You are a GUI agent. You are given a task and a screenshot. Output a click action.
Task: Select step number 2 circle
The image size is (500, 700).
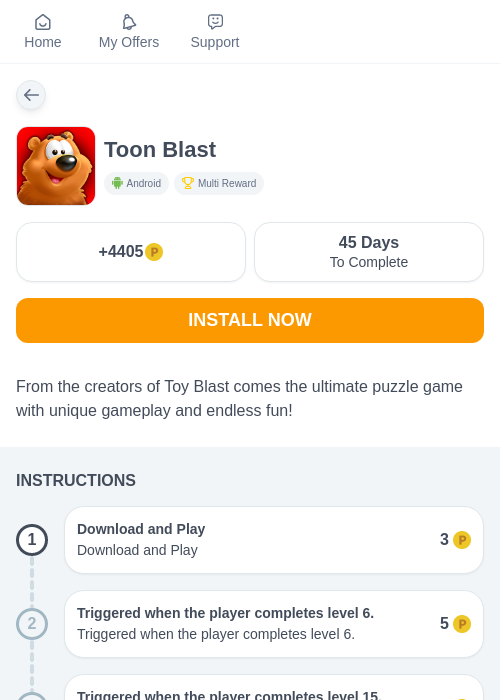pos(32,624)
